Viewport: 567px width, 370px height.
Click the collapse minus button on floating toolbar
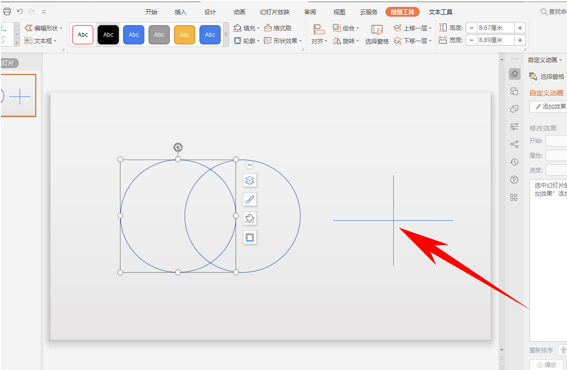click(x=250, y=165)
